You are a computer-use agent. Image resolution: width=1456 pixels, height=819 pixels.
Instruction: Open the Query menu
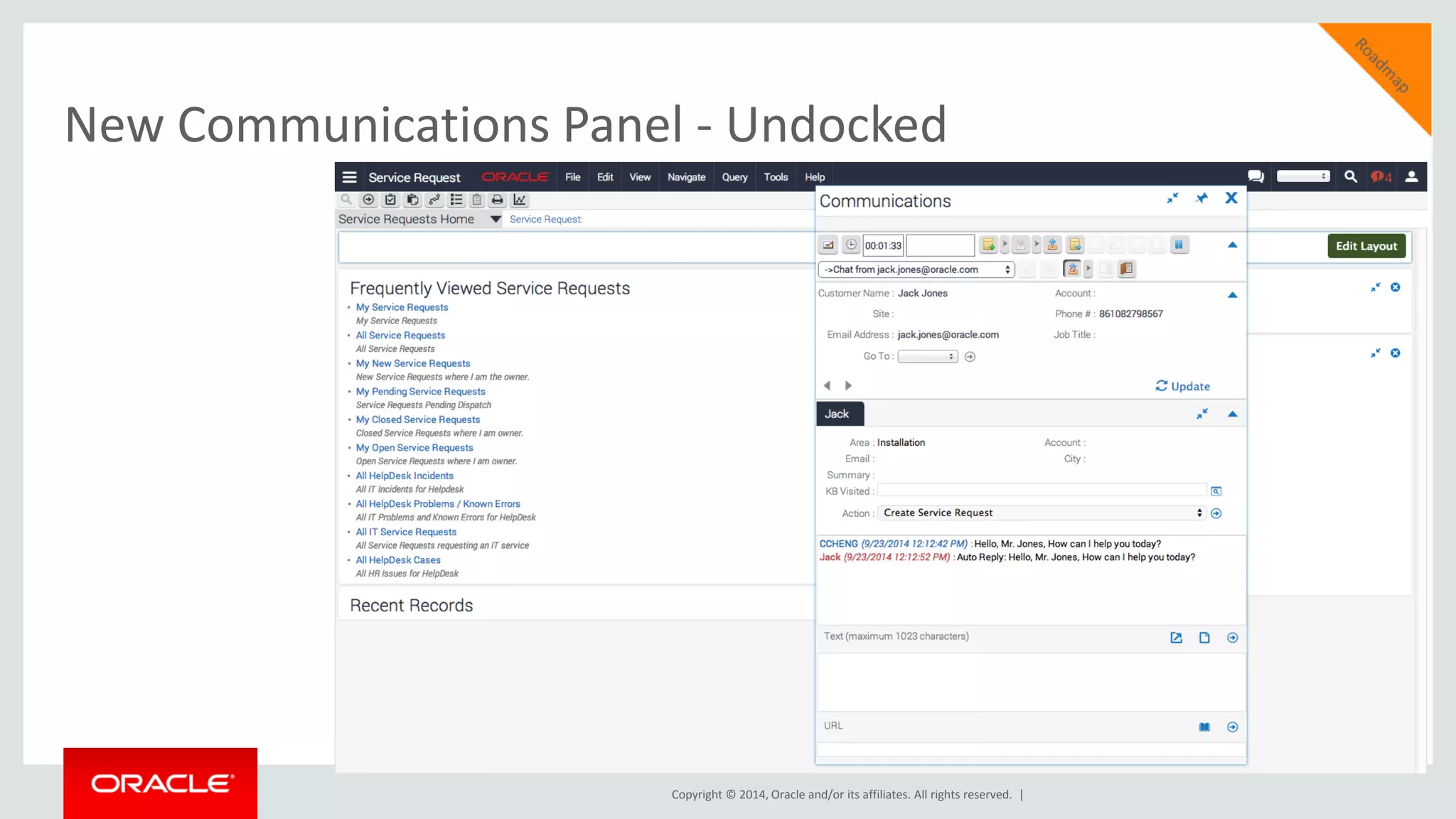pos(734,177)
